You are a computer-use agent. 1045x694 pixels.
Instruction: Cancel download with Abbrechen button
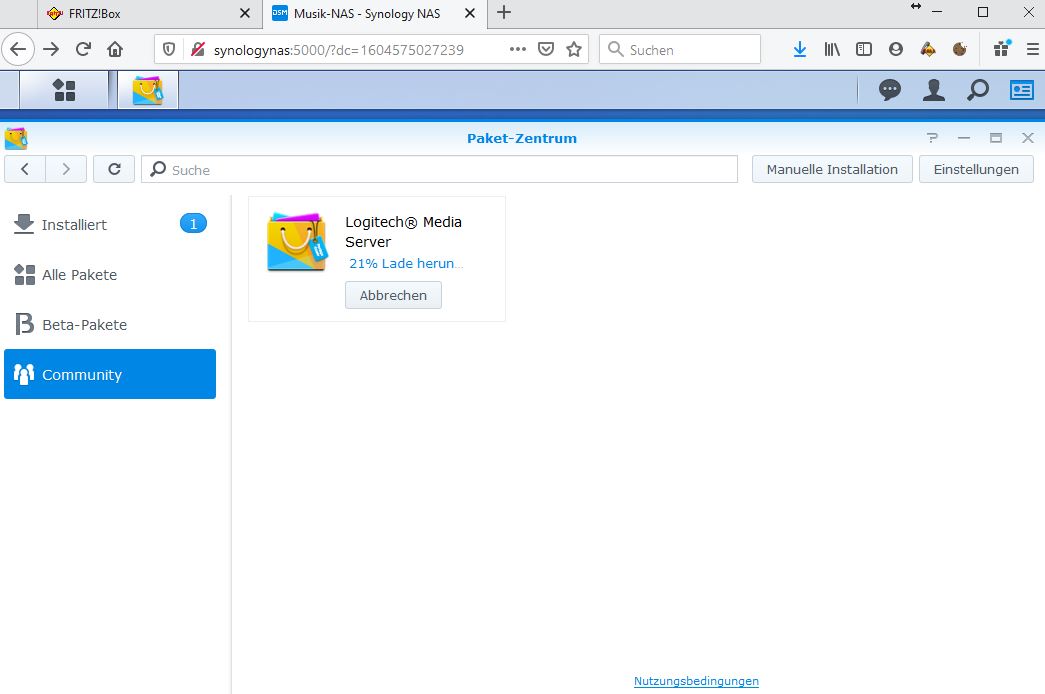[x=393, y=295]
